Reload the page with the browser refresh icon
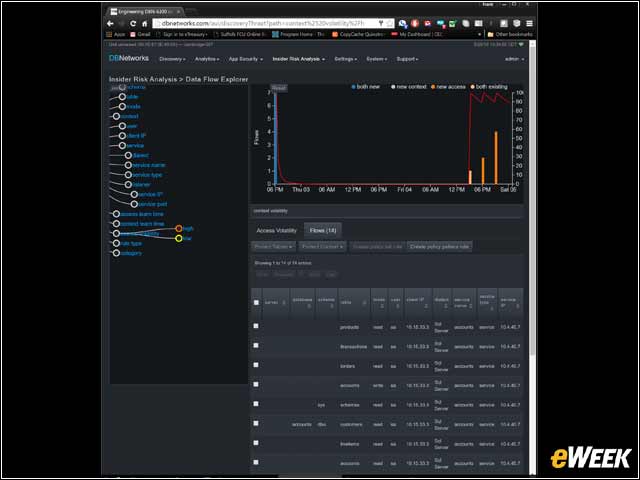The width and height of the screenshot is (640, 480). [x=133, y=24]
